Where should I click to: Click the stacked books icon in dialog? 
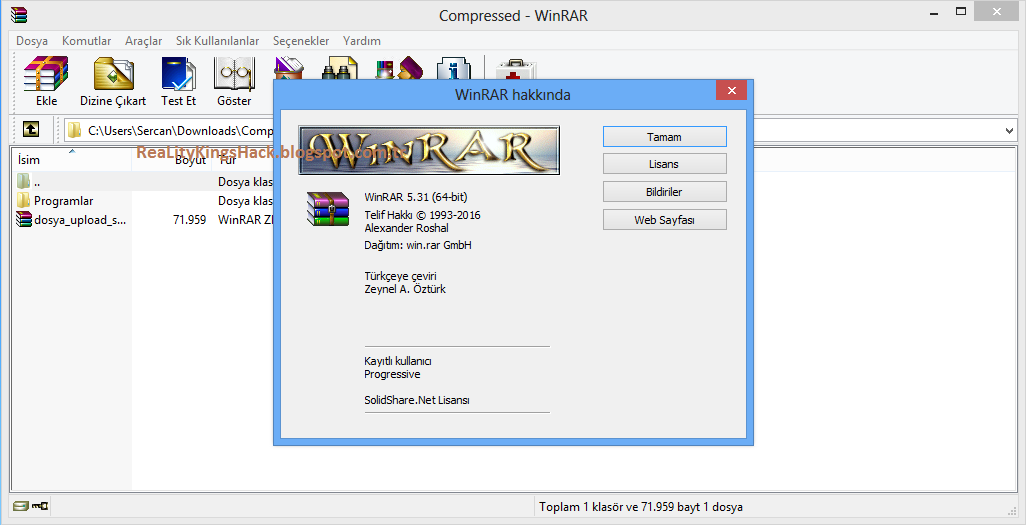(x=328, y=209)
